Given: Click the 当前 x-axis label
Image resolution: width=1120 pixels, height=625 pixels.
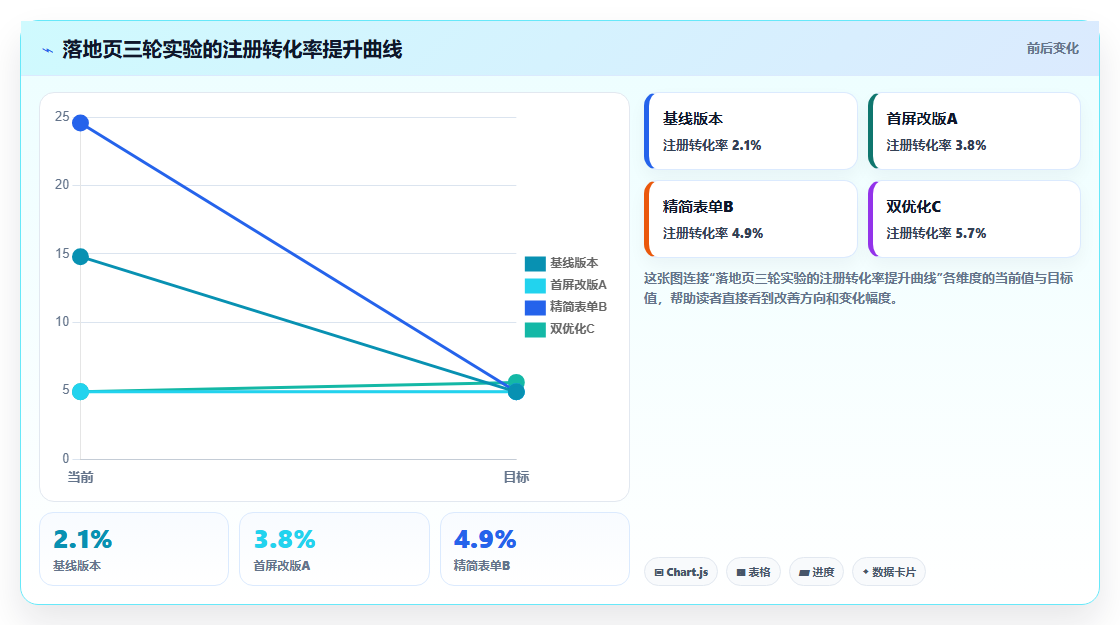Looking at the screenshot, I should click(80, 477).
